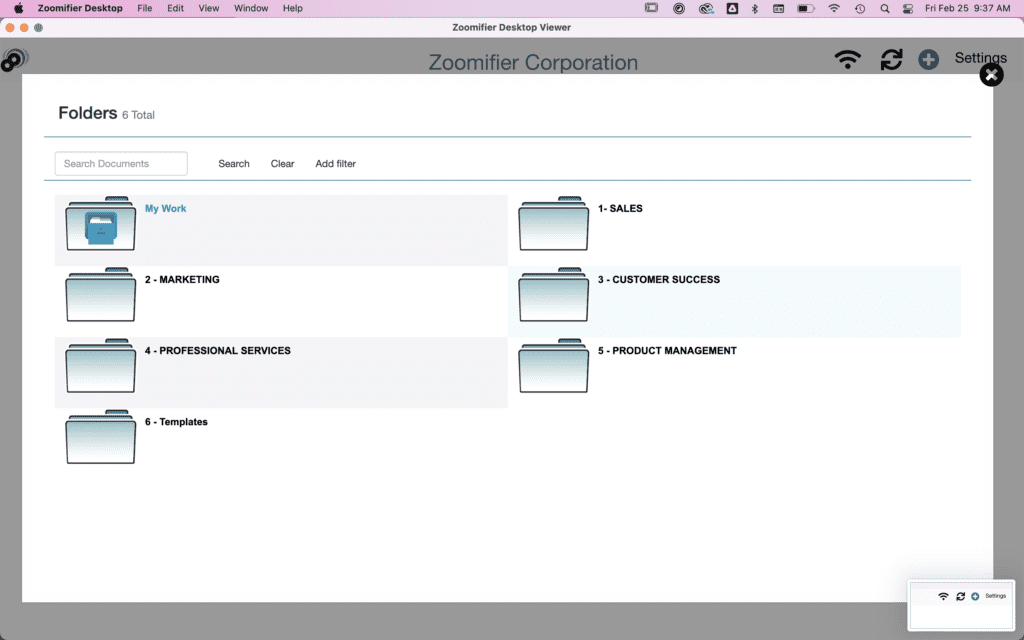This screenshot has height=640, width=1024.
Task: Click the Zoomifier logo icon in the header
Action: coord(14,60)
